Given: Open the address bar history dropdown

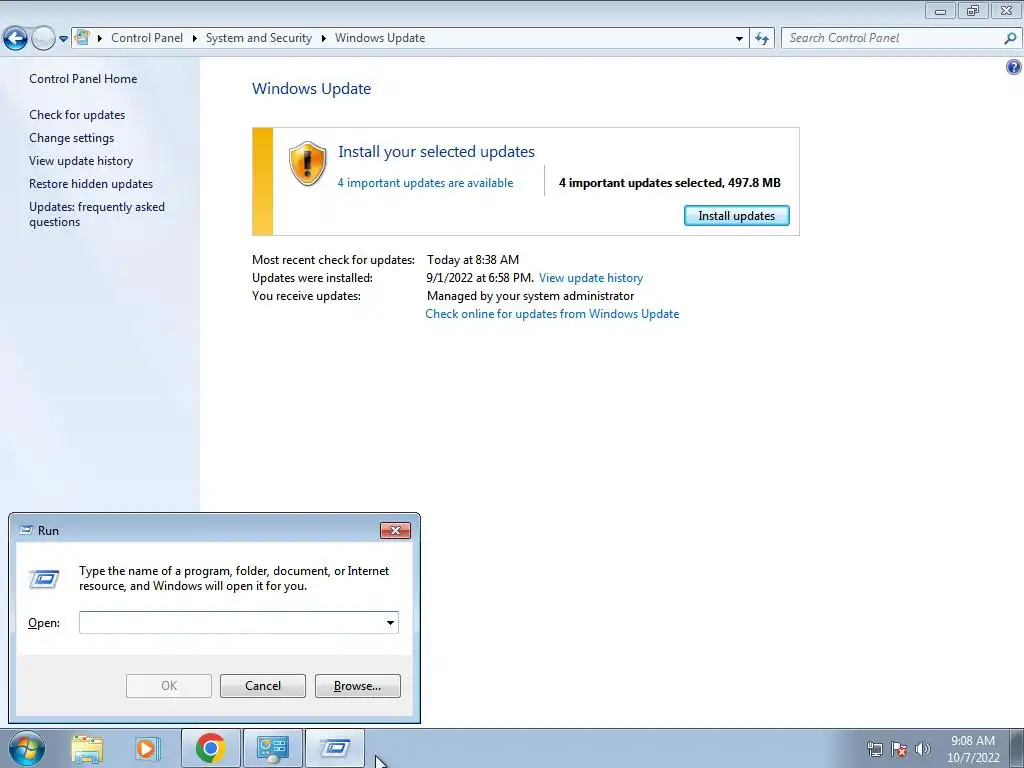Looking at the screenshot, I should click(739, 39).
